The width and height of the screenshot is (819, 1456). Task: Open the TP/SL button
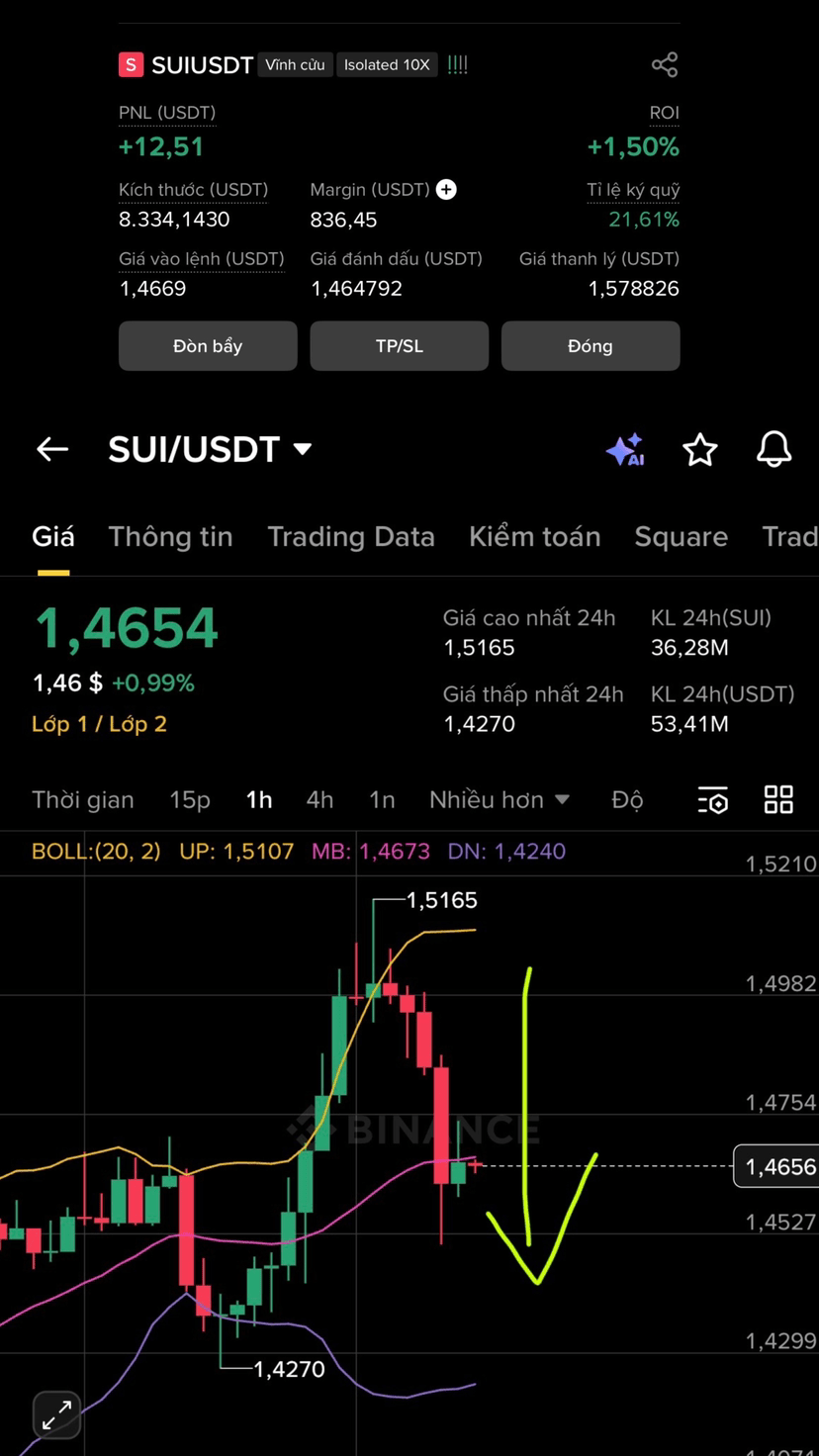(400, 345)
